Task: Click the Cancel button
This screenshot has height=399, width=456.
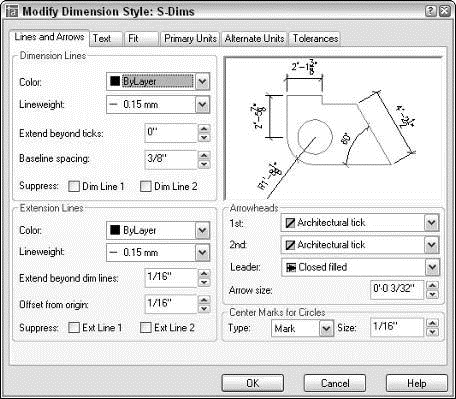Action: tap(335, 383)
